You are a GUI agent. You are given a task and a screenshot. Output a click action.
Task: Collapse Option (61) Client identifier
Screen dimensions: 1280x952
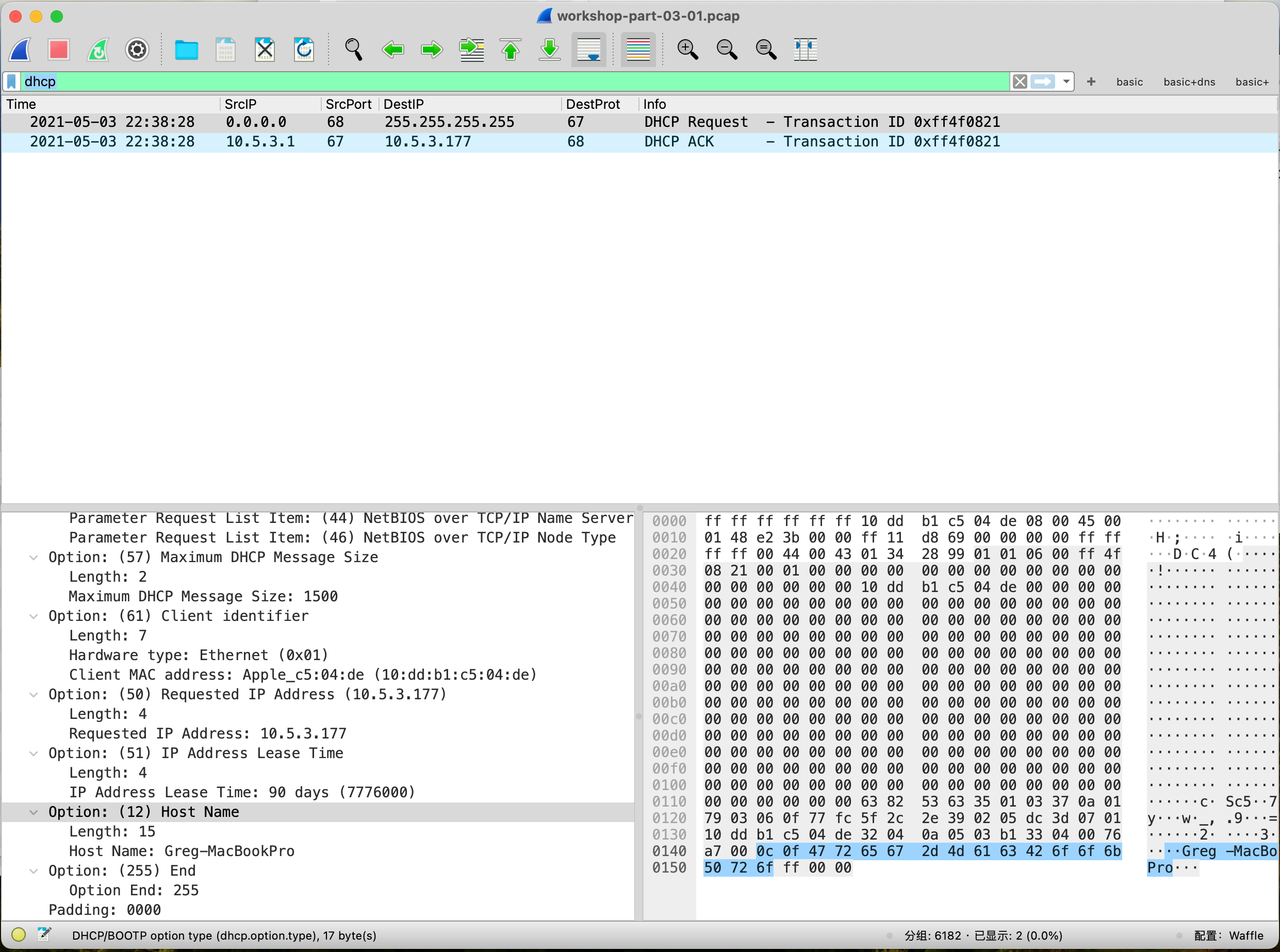click(34, 617)
